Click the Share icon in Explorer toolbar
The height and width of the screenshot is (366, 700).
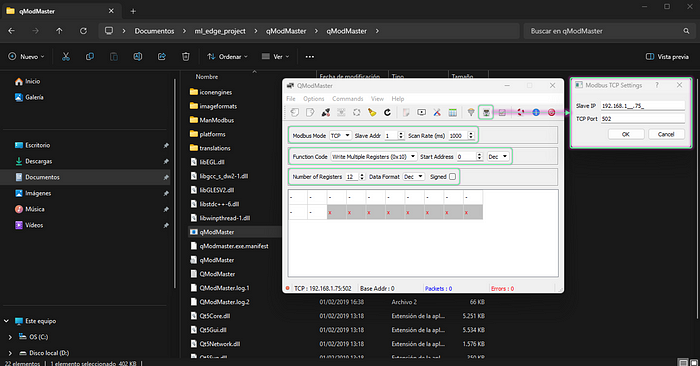pyautogui.click(x=162, y=57)
